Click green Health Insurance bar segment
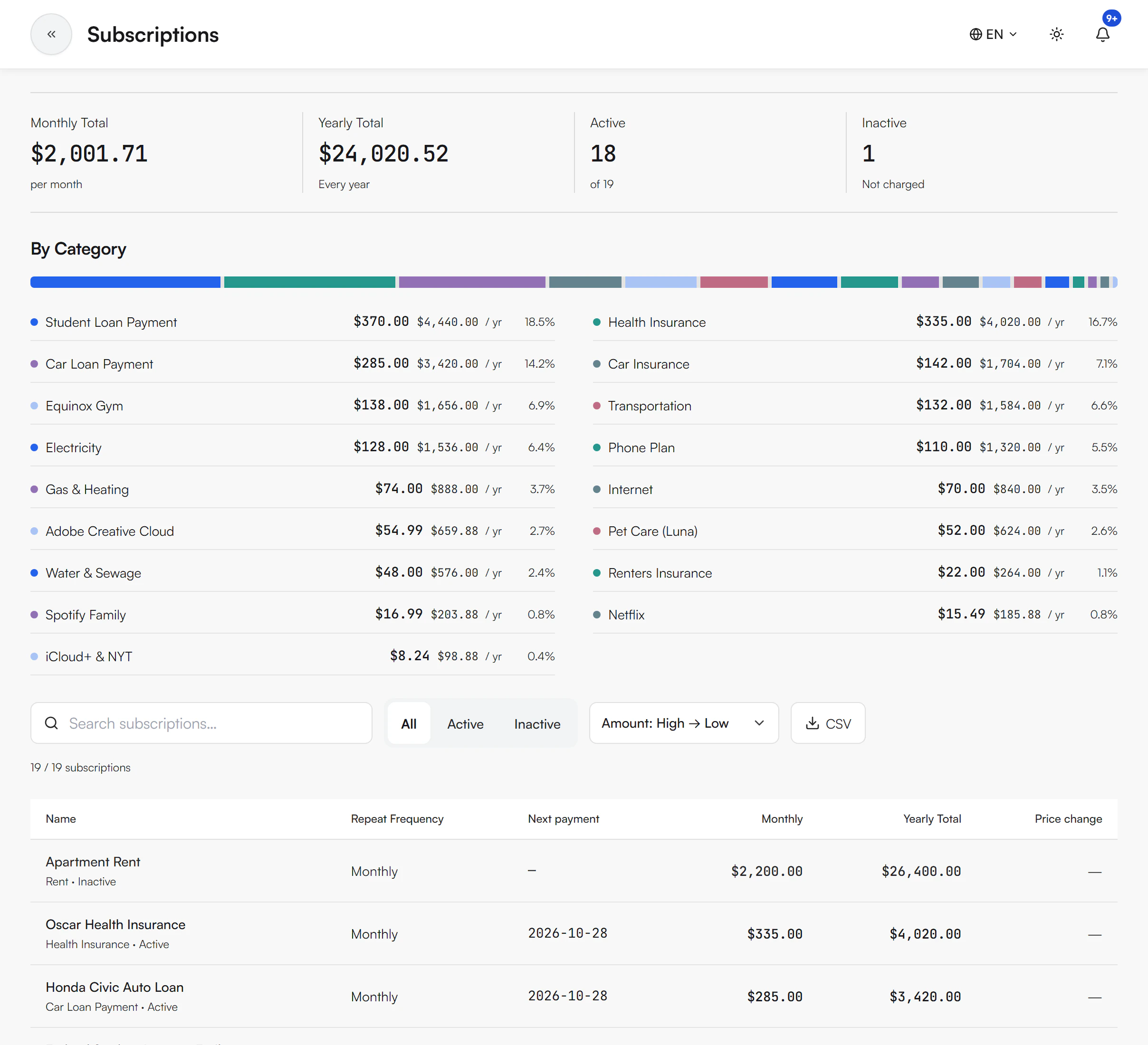Screen dimensions: 1148x1045 coord(309,282)
